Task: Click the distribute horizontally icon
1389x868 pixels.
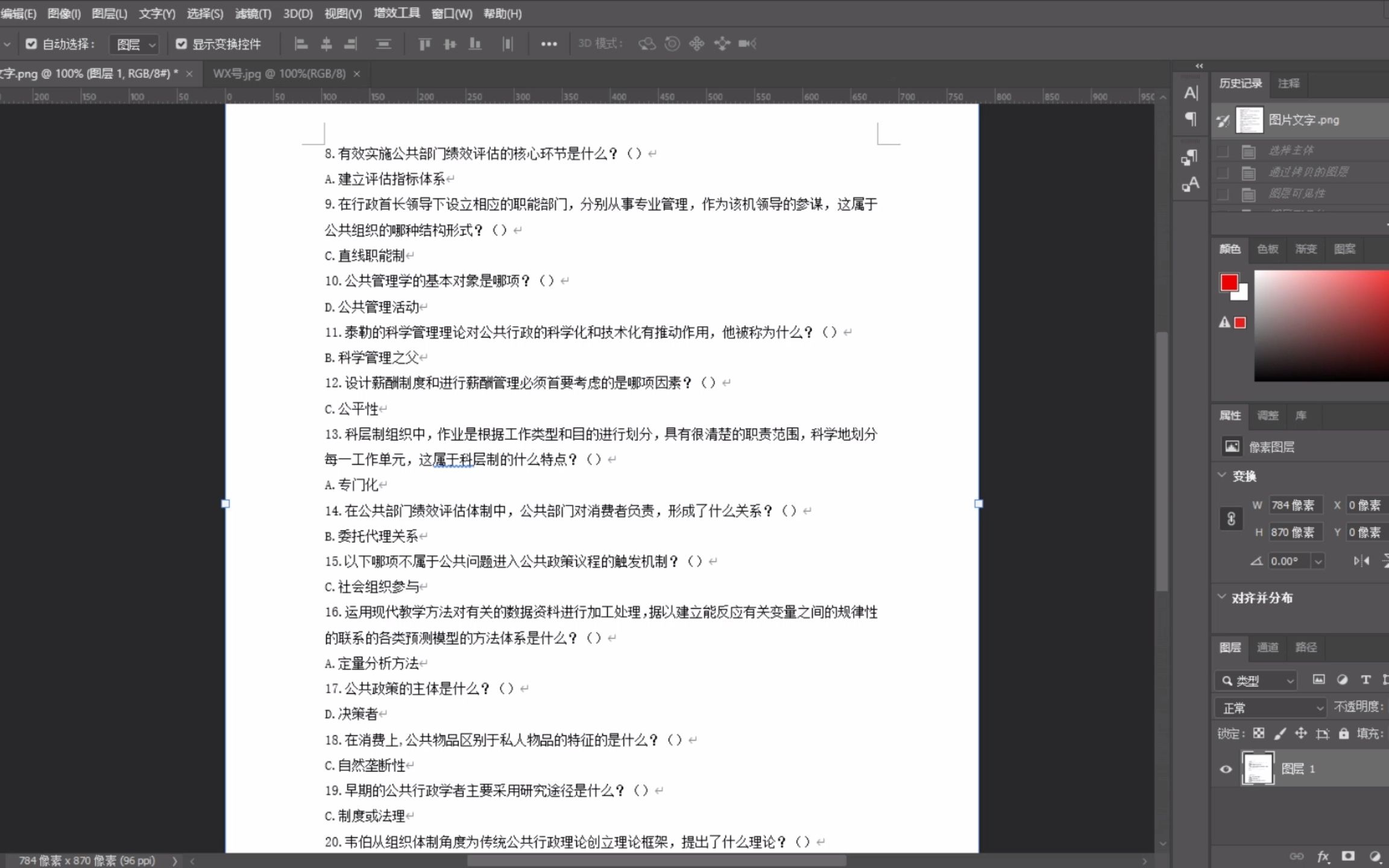Action: point(508,44)
